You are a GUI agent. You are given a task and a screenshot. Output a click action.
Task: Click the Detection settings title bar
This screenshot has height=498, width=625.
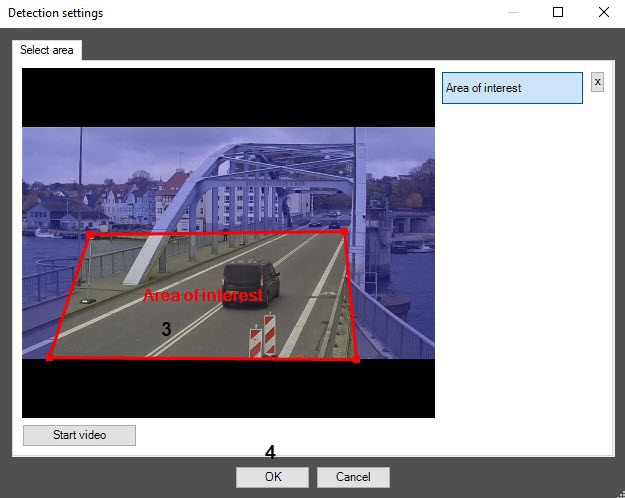(250, 13)
